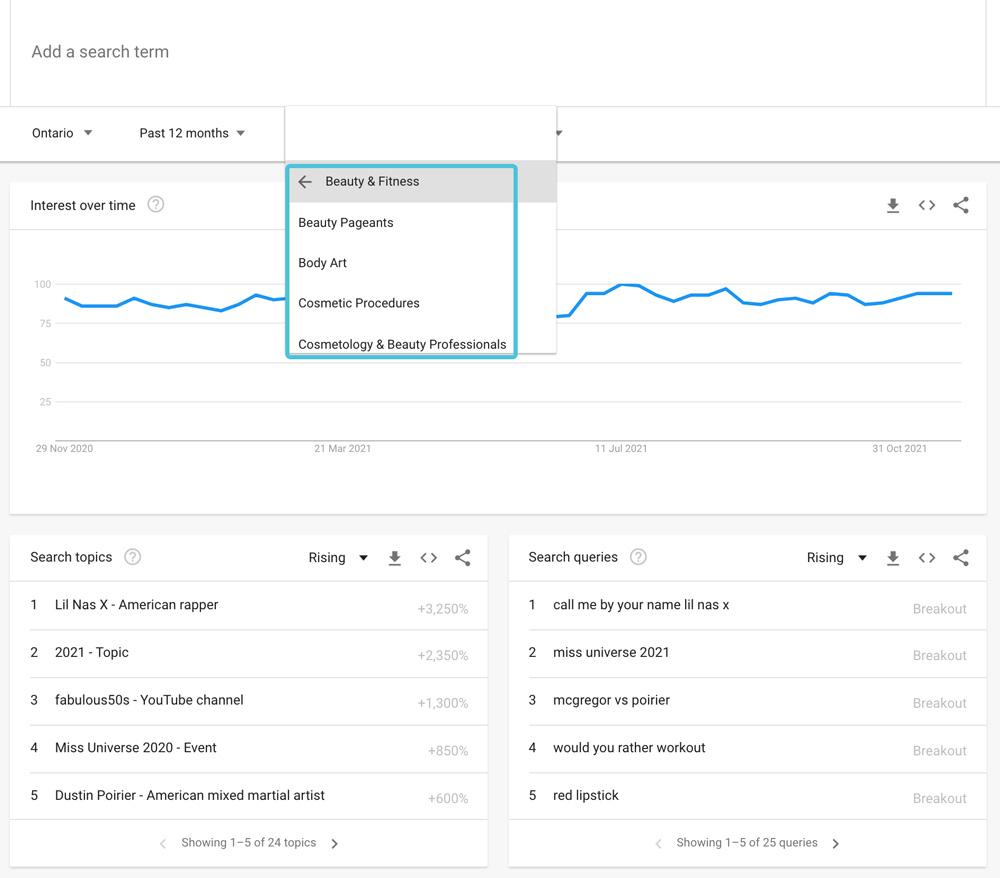Download the Interest over time data
1000x878 pixels.
(x=893, y=206)
